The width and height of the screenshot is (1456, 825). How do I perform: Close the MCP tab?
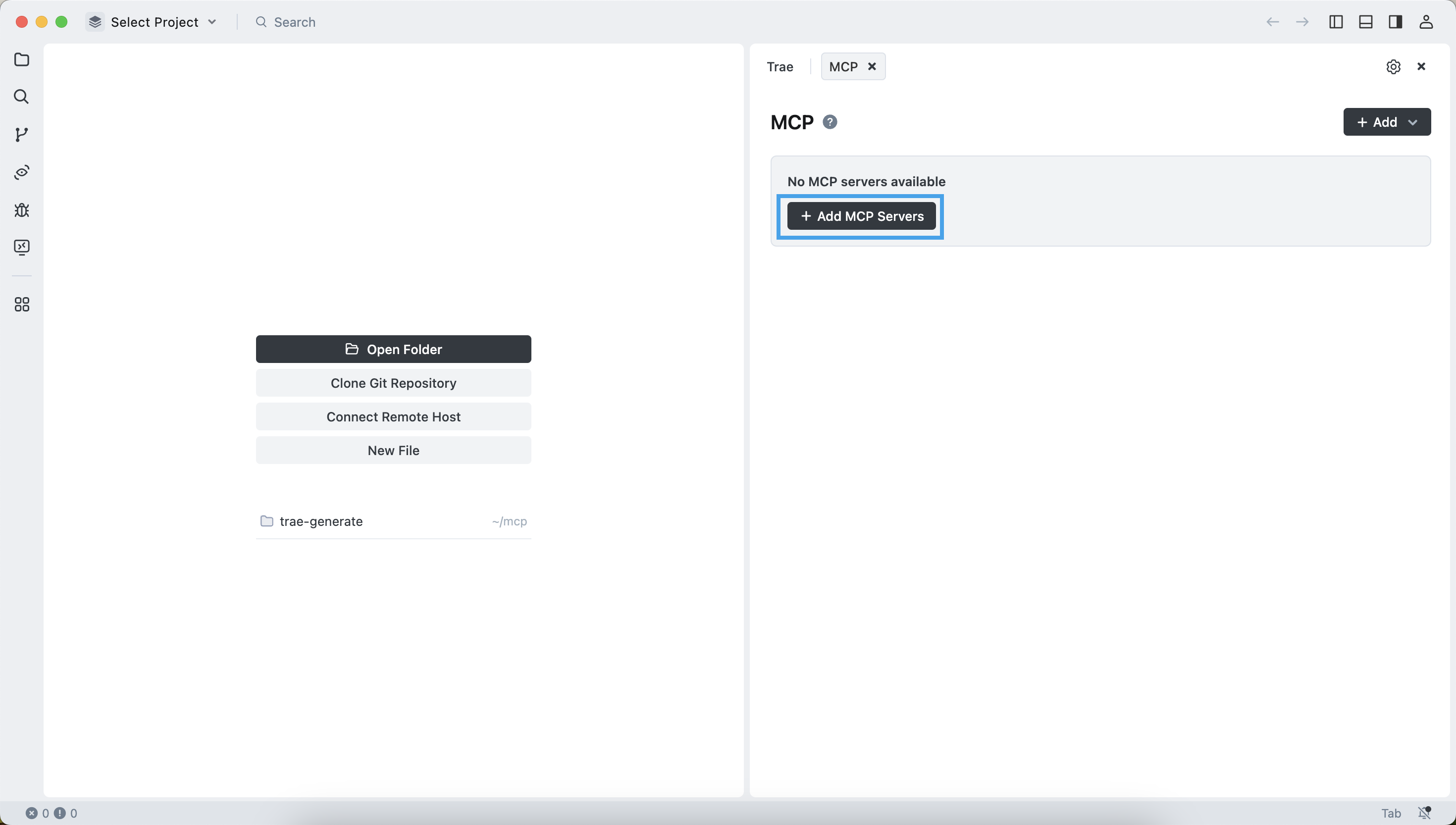click(x=872, y=66)
